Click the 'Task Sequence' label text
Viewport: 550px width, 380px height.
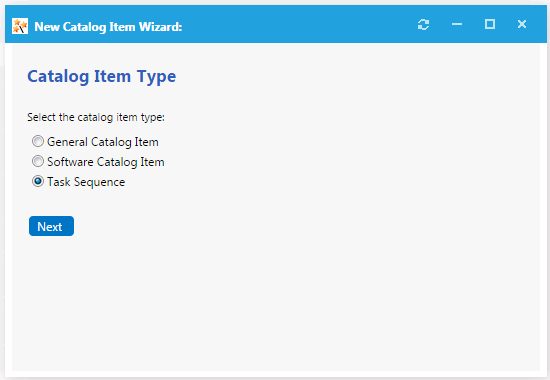[x=86, y=182]
